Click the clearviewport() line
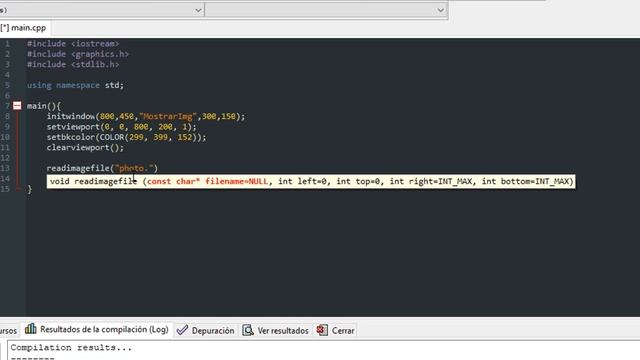The width and height of the screenshot is (640, 360). point(85,147)
